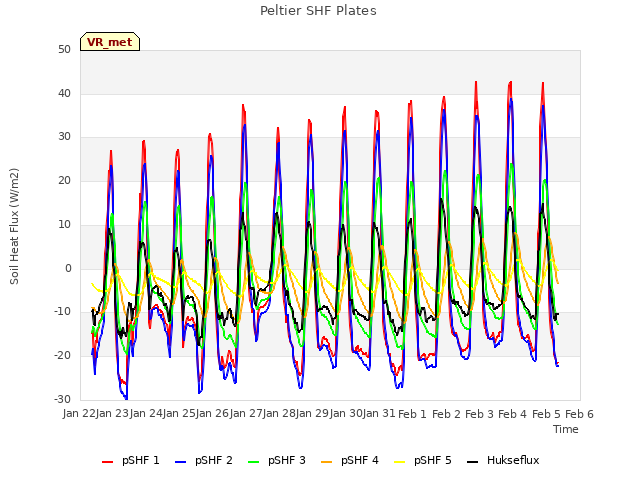Click the Feb 3 x-axis label

(479, 414)
